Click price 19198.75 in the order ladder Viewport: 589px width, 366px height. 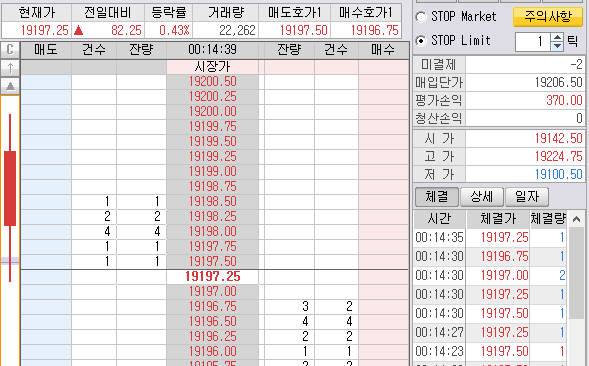(x=213, y=187)
